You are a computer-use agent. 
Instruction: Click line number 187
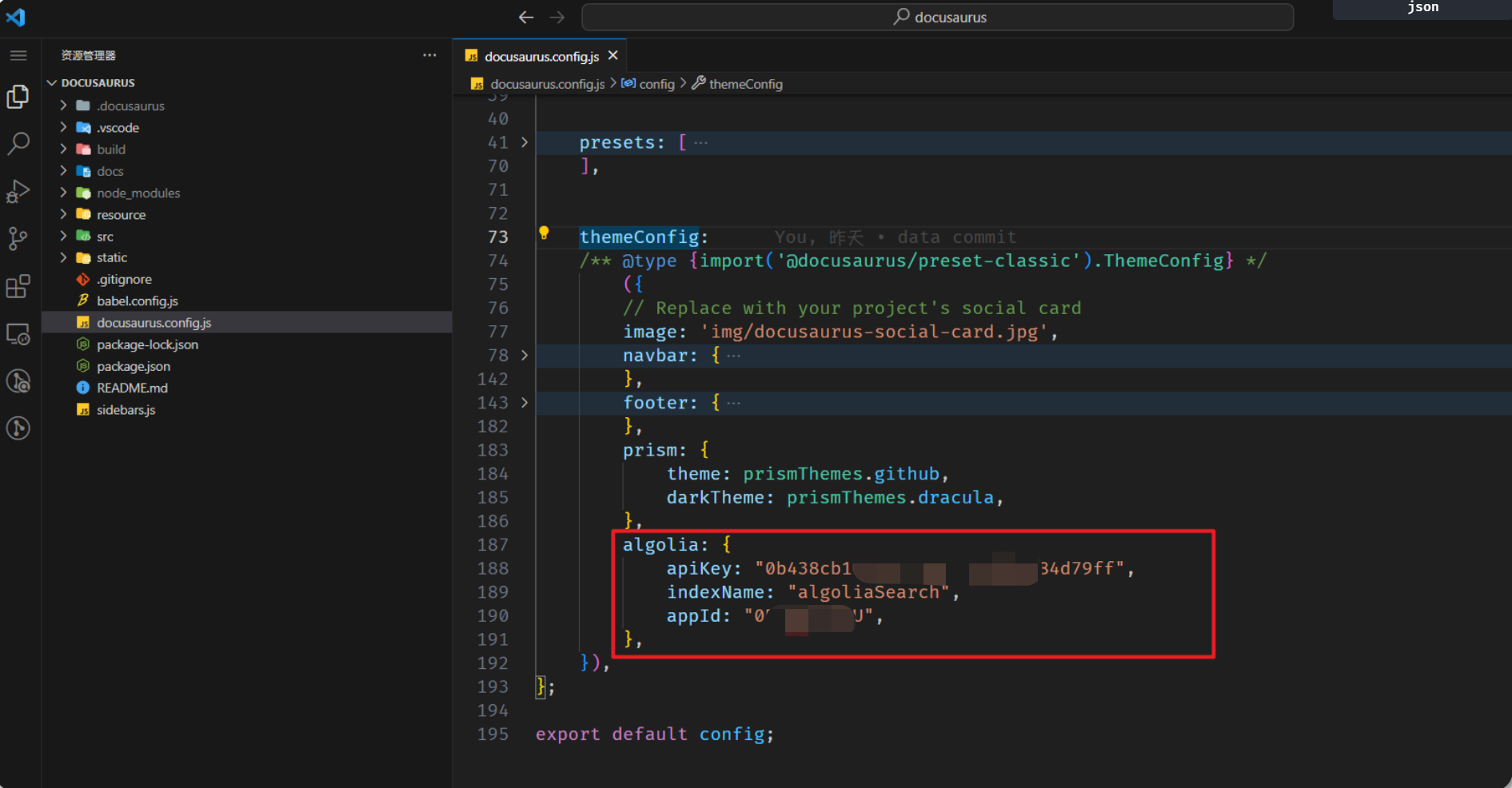[493, 545]
